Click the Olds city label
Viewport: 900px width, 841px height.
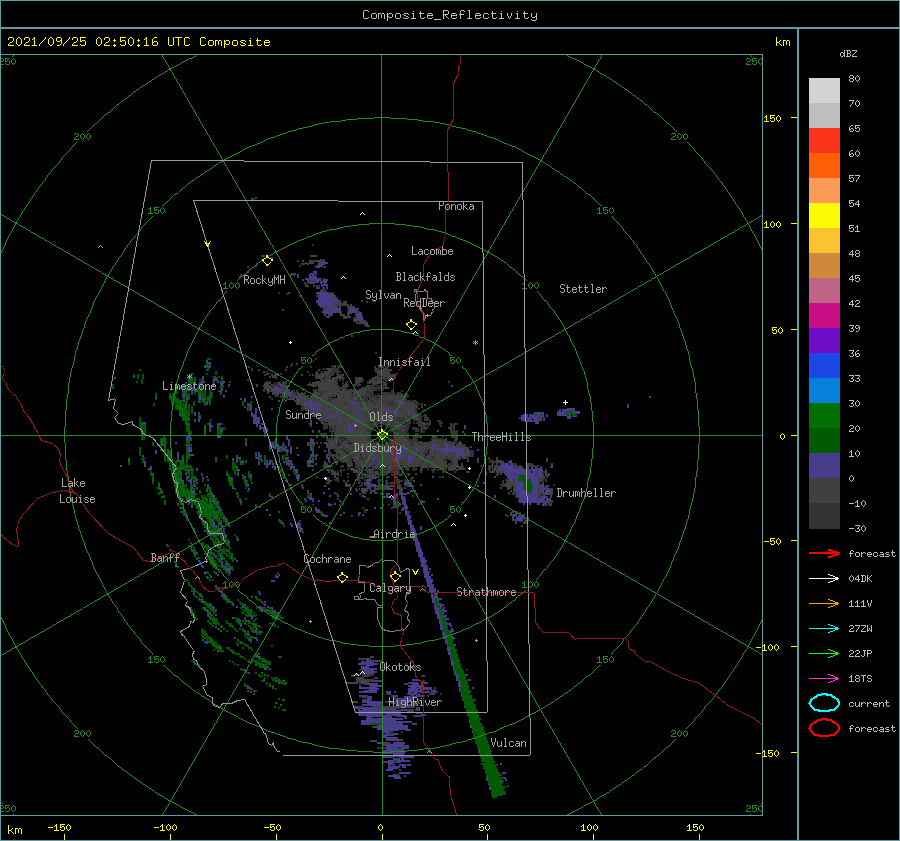381,417
